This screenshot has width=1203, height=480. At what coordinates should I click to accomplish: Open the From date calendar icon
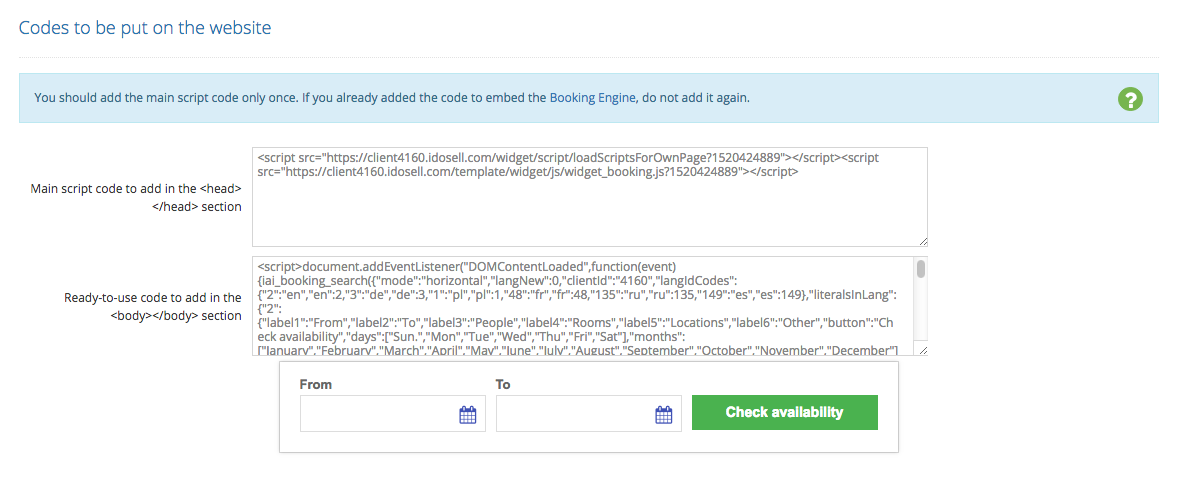(467, 414)
